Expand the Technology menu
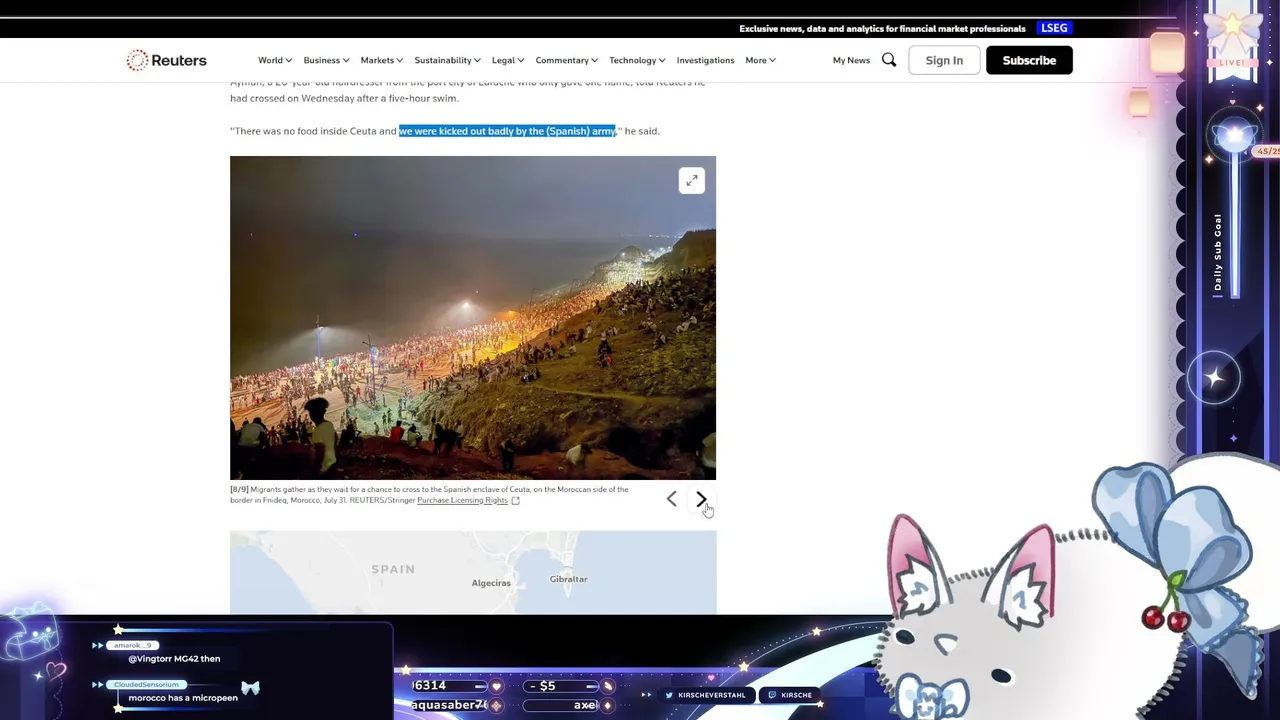The height and width of the screenshot is (720, 1280). point(637,60)
